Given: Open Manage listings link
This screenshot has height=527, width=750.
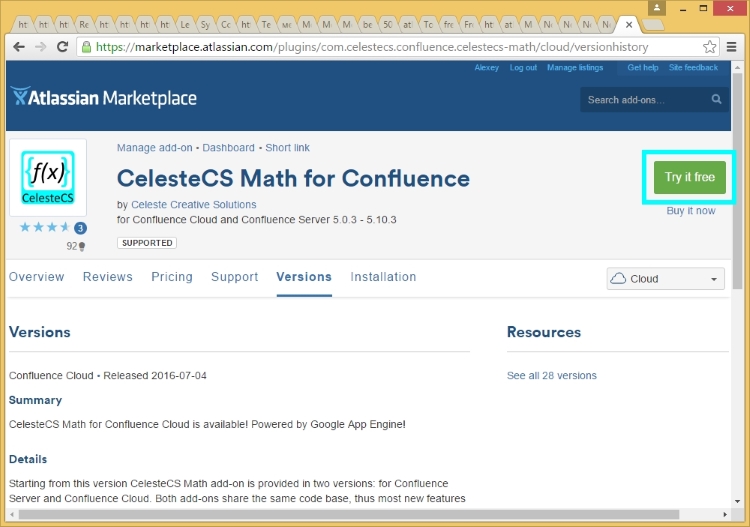Looking at the screenshot, I should pos(575,68).
